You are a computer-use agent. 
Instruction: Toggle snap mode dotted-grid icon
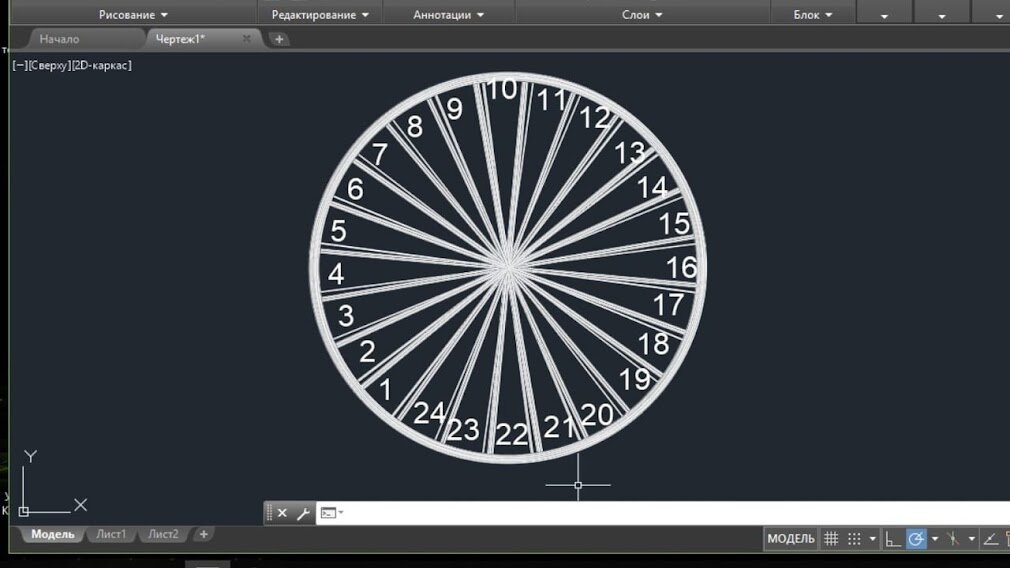tap(854, 539)
